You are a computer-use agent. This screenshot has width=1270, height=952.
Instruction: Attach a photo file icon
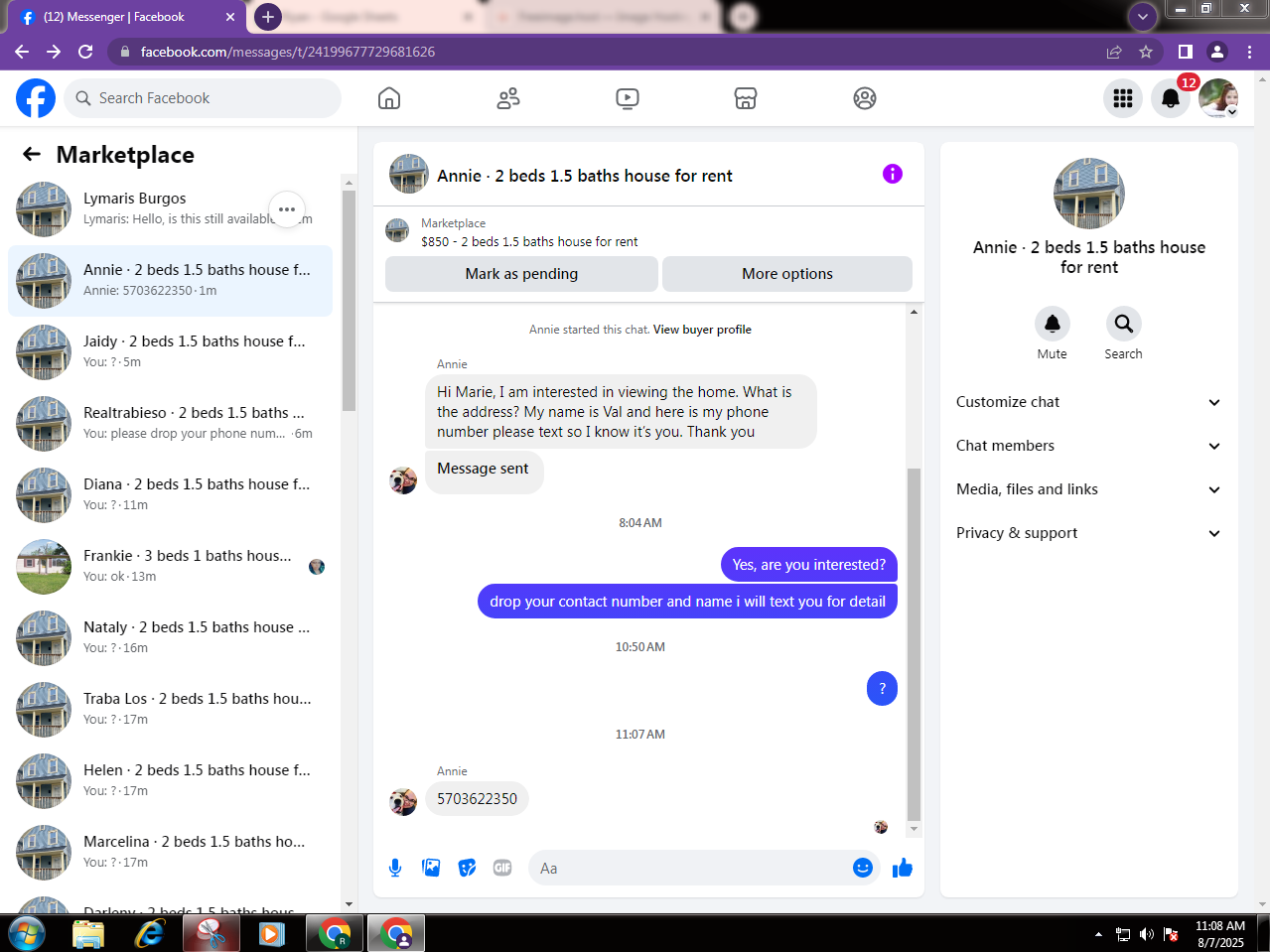pyautogui.click(x=431, y=868)
